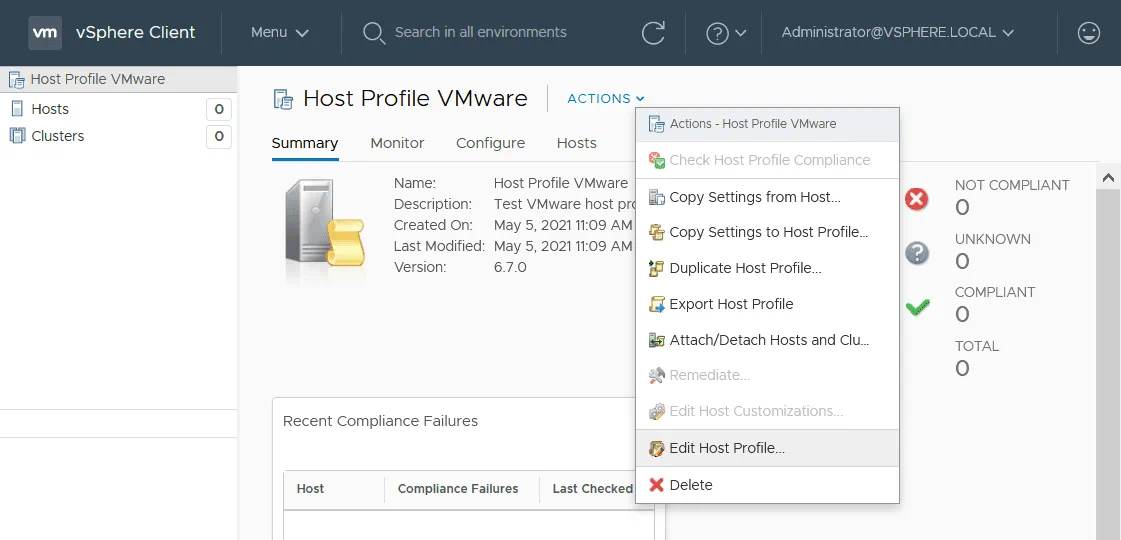Click the Clusters icon in left sidebar

tap(17, 136)
